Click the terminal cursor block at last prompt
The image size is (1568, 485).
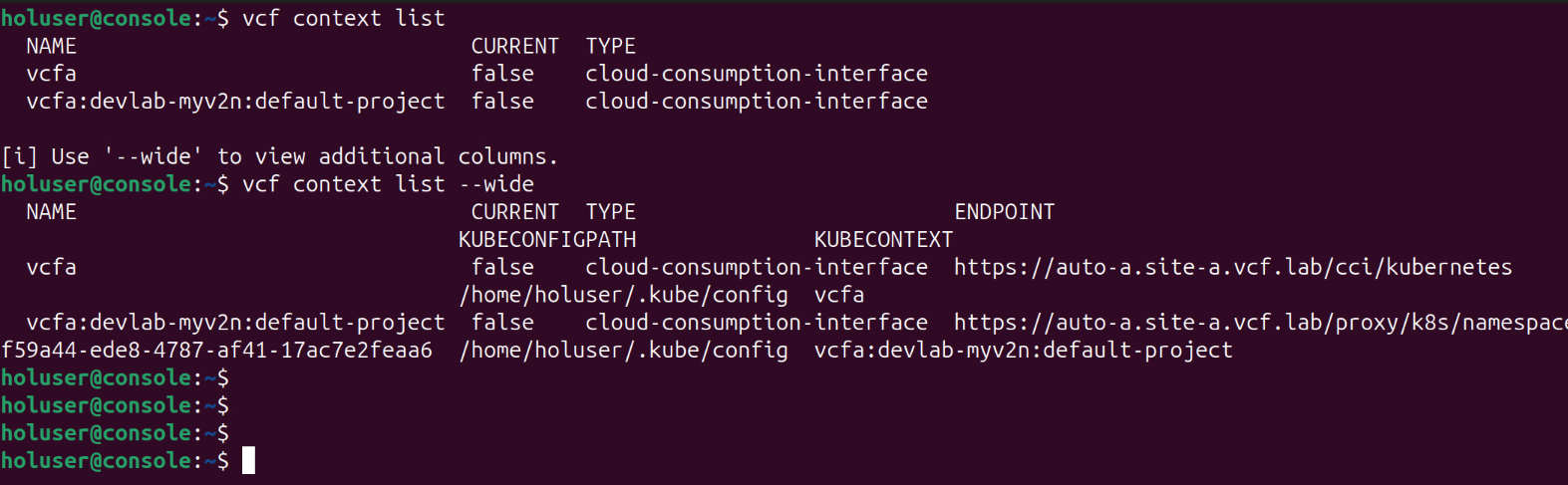pos(248,460)
